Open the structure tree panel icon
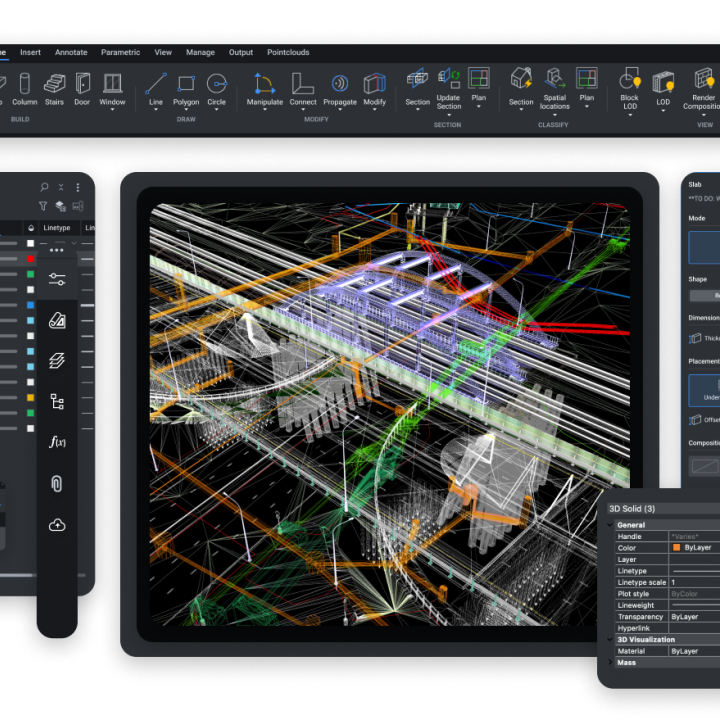Viewport: 720px width, 720px height. pyautogui.click(x=57, y=402)
